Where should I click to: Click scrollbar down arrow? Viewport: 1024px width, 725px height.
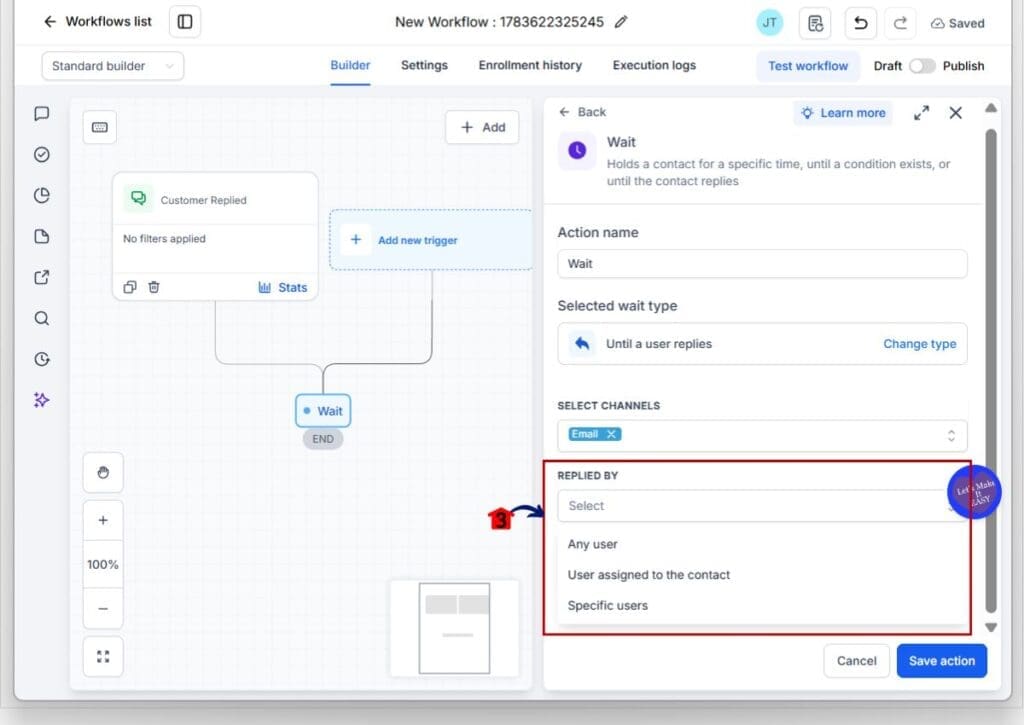991,627
